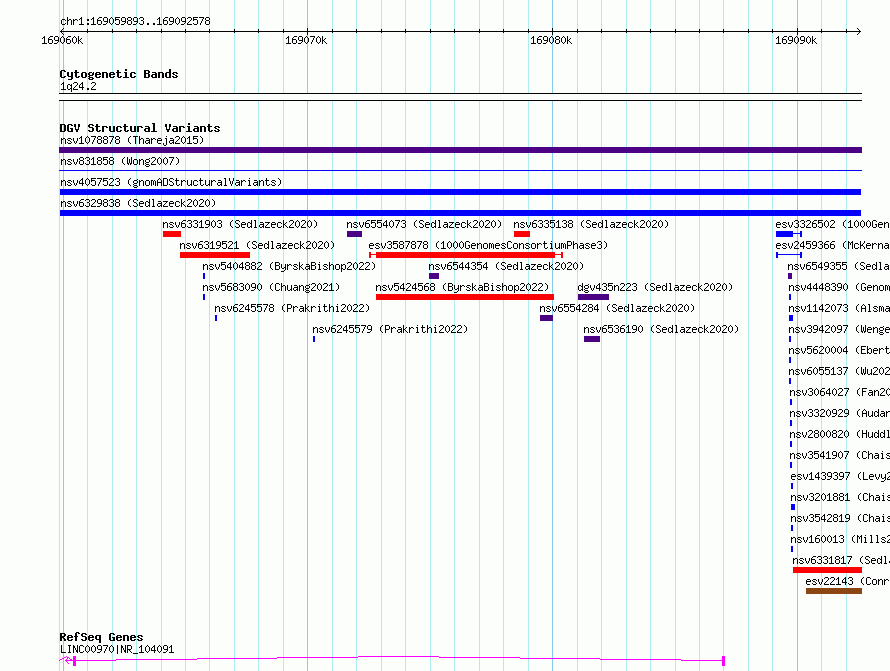Screen dimensions: 890x671
Task: Click the thick blue nsv4057523 bar
Action: coord(460,192)
